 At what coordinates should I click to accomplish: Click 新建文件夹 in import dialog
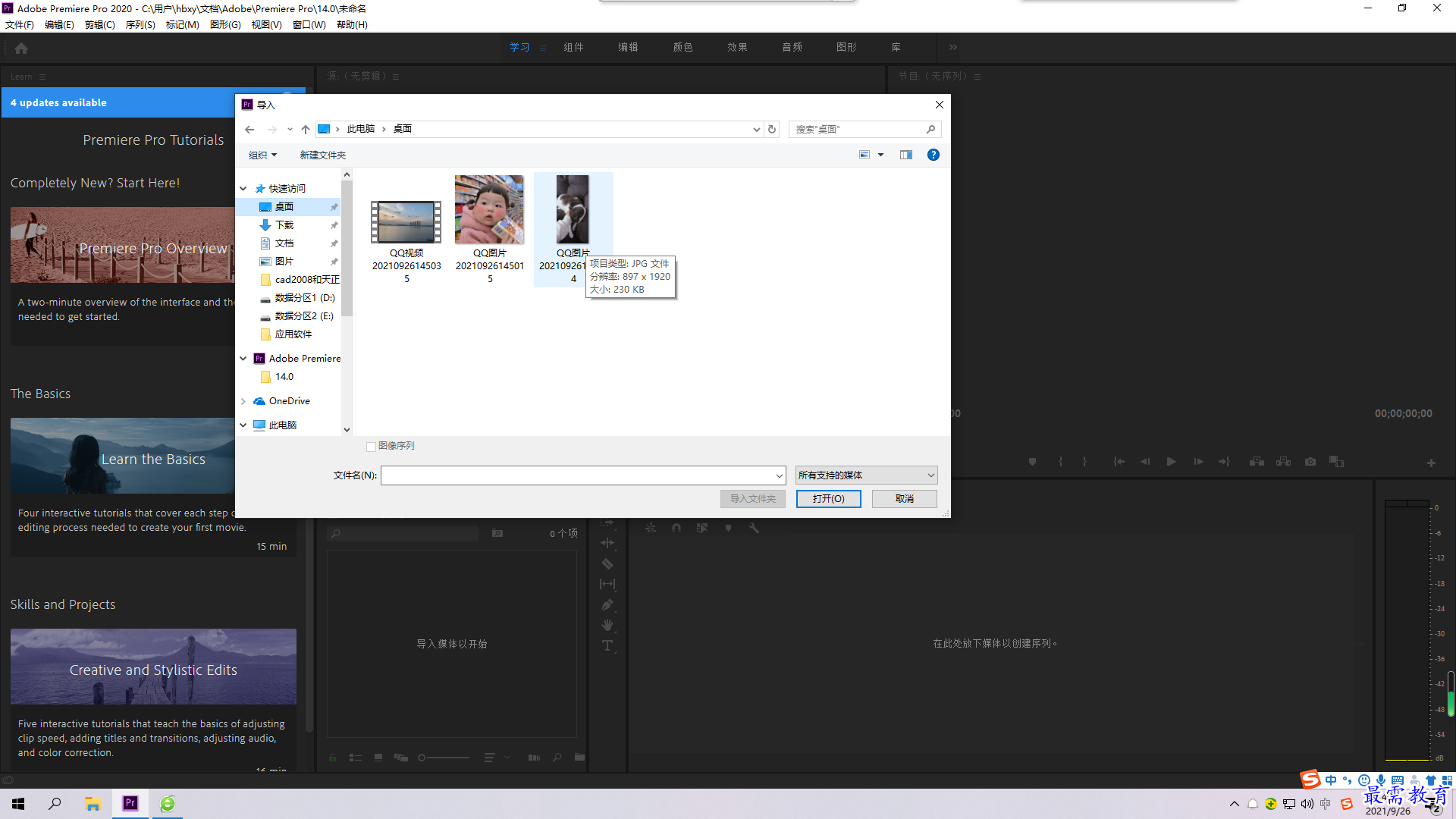tap(322, 155)
